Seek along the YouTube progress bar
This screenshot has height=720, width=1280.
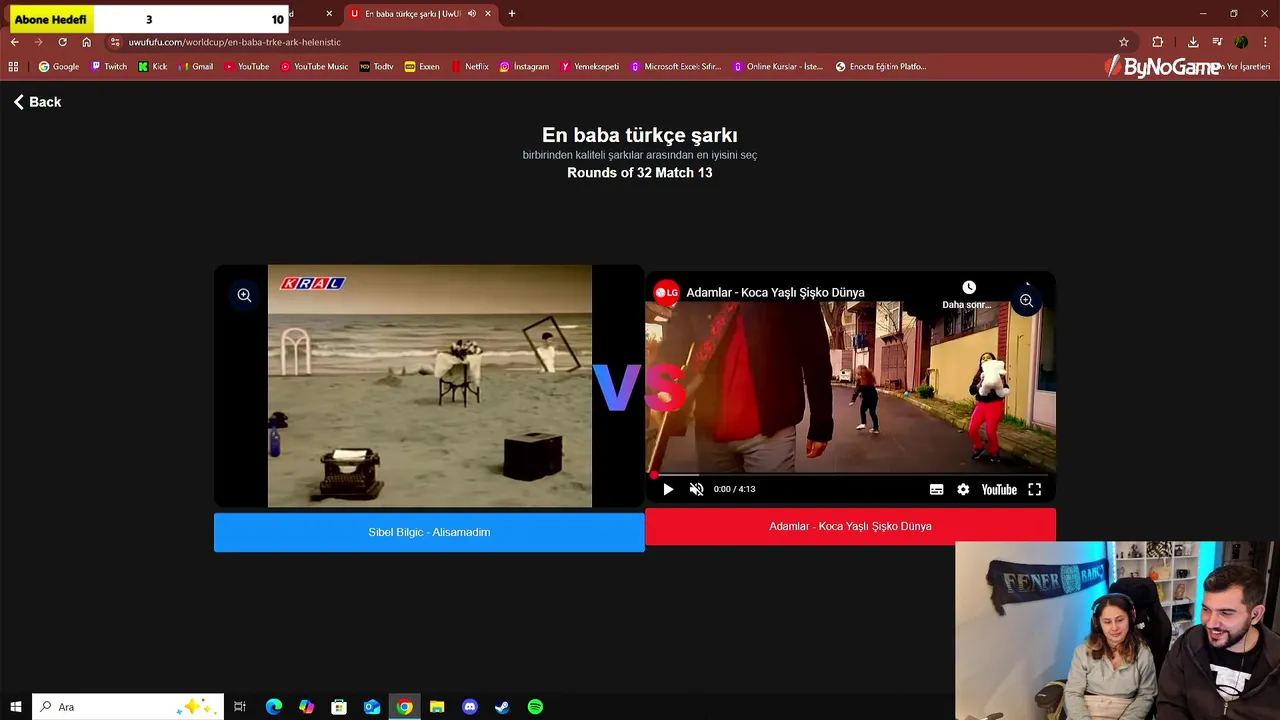click(x=850, y=475)
